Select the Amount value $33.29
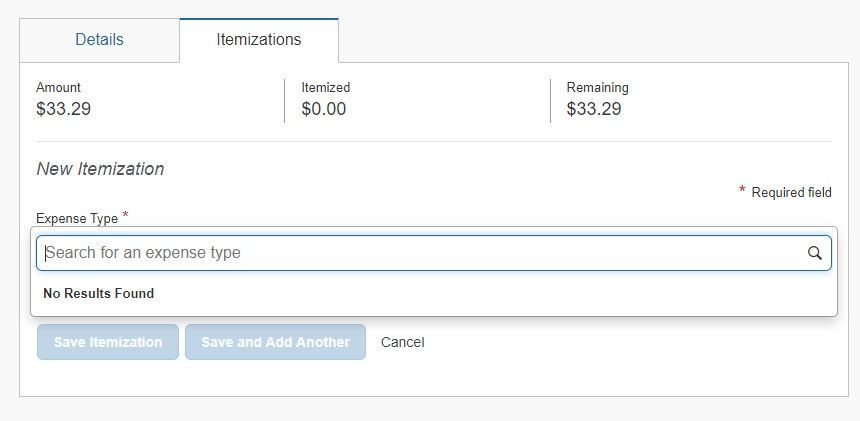The height and width of the screenshot is (421, 860). 64,109
